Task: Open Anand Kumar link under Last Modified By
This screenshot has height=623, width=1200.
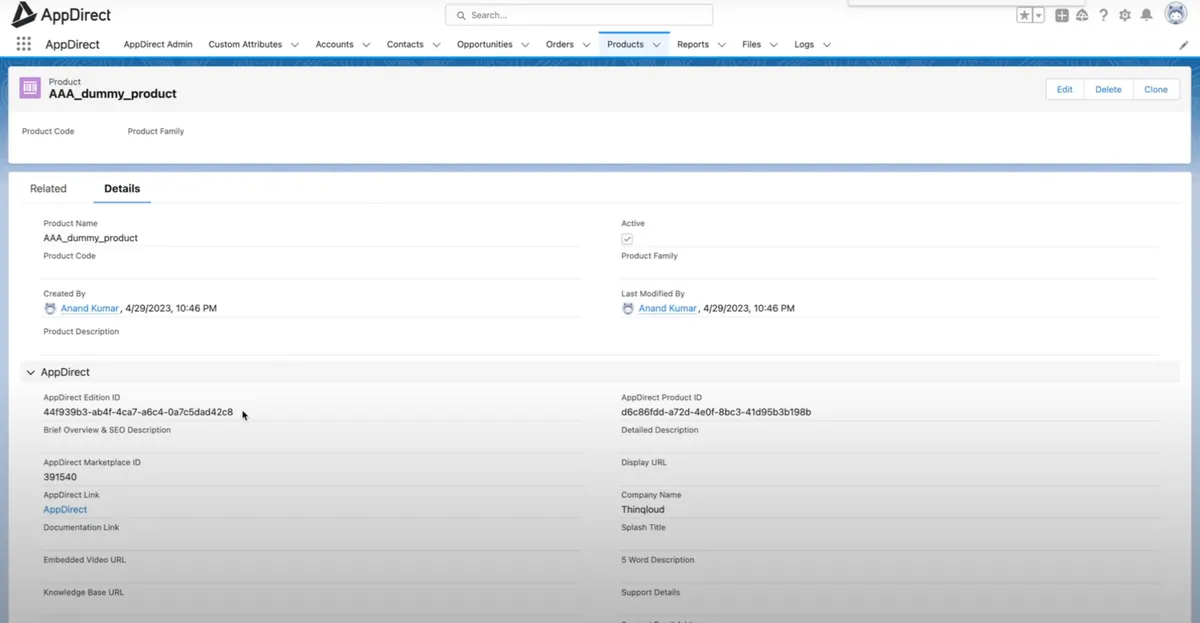Action: pos(668,309)
